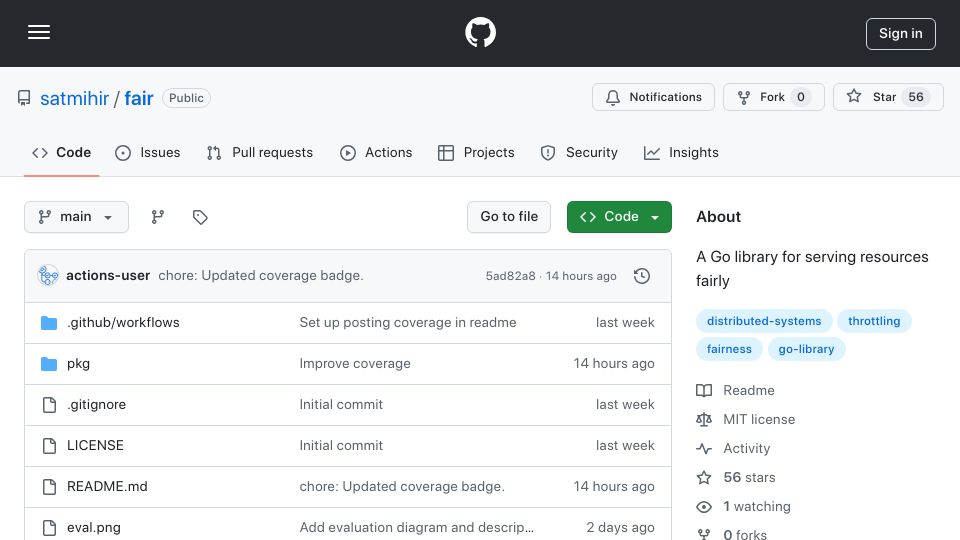Click the Readme book icon
The width and height of the screenshot is (960, 540).
(x=704, y=391)
